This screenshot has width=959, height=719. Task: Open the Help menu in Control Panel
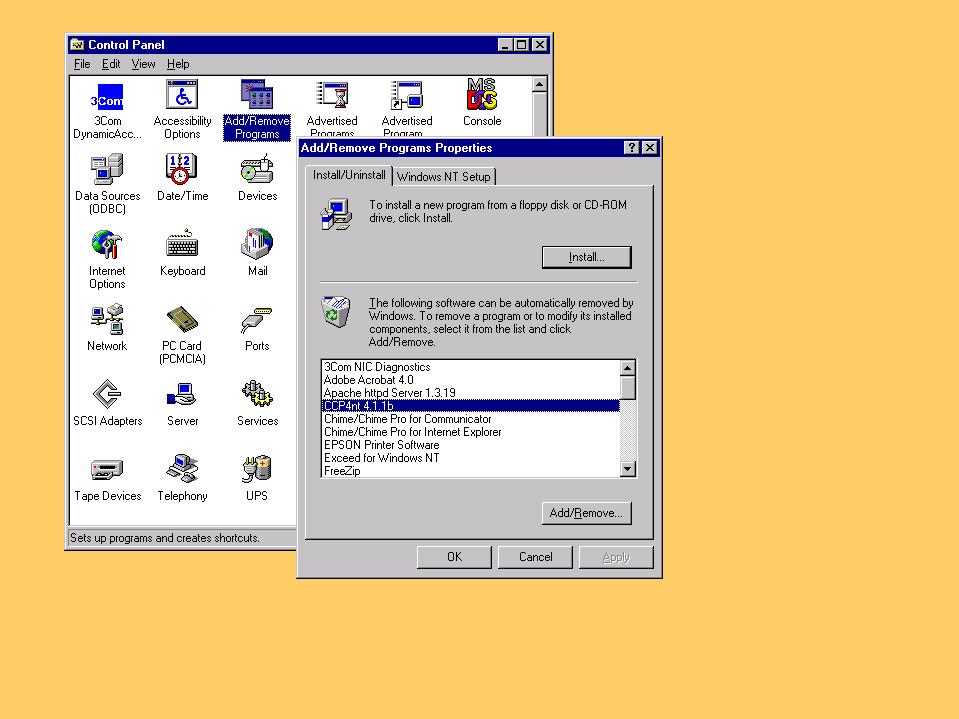178,64
